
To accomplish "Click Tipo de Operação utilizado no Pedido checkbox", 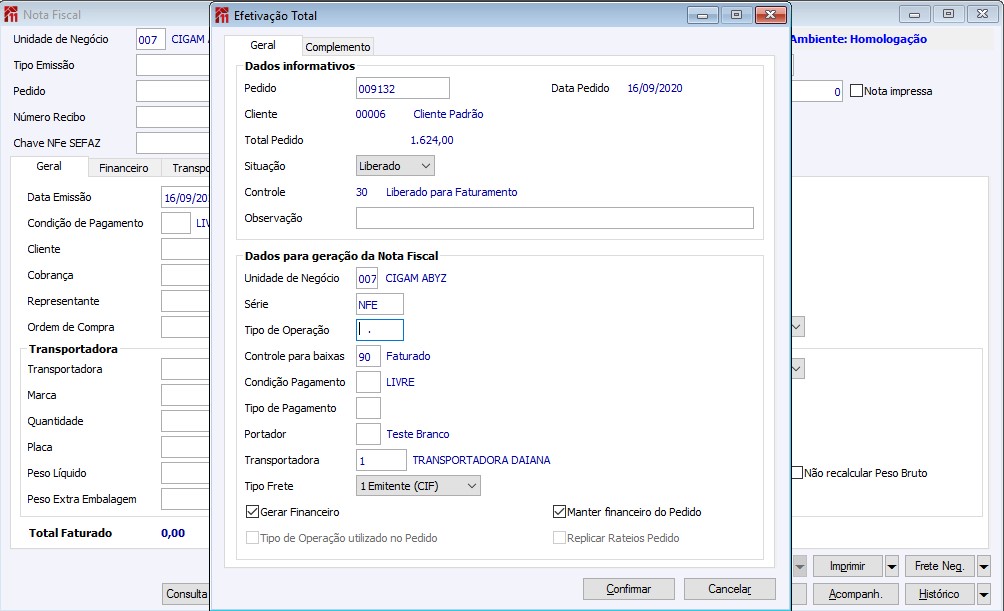I will [252, 537].
